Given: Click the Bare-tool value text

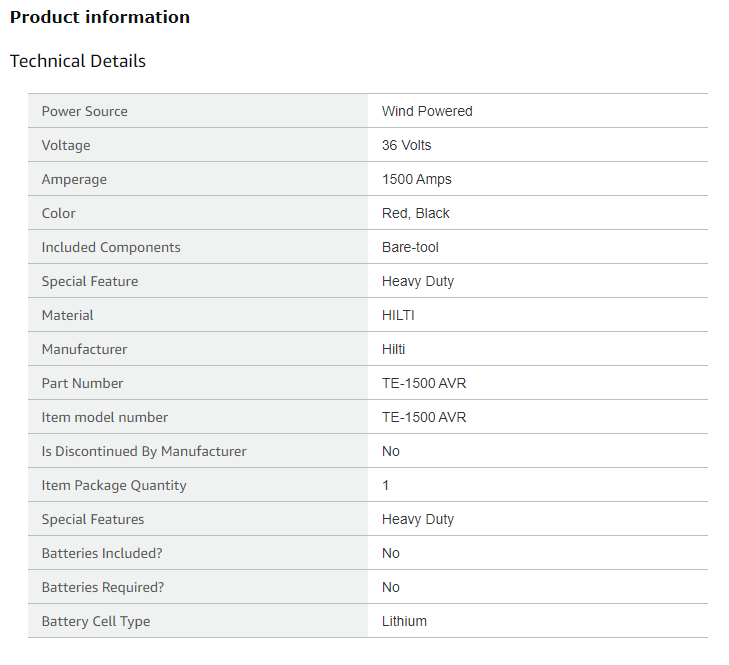Looking at the screenshot, I should 410,247.
